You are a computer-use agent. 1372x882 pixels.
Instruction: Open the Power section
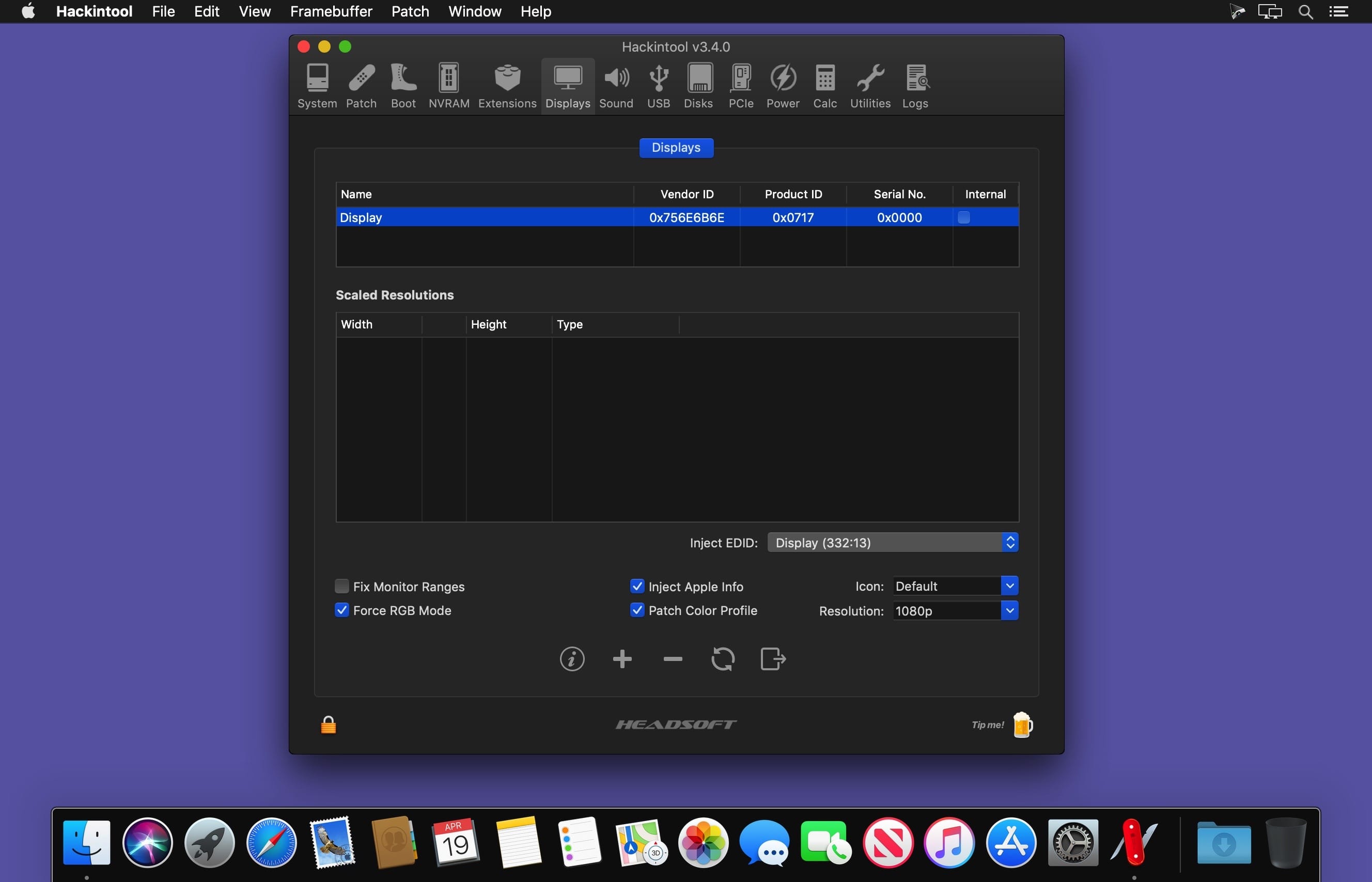pos(783,86)
